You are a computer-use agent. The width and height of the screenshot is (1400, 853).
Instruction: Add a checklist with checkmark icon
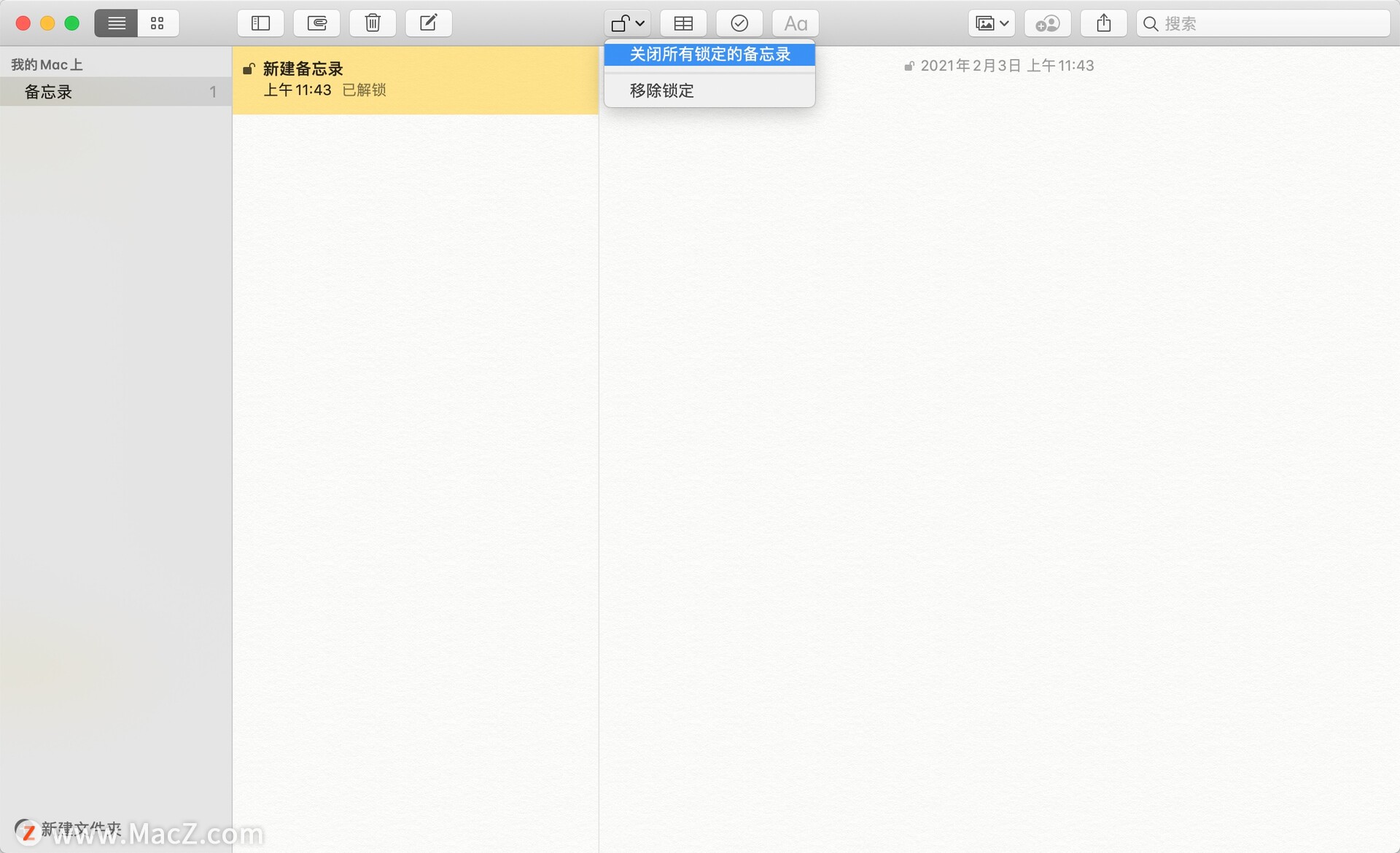pyautogui.click(x=739, y=23)
